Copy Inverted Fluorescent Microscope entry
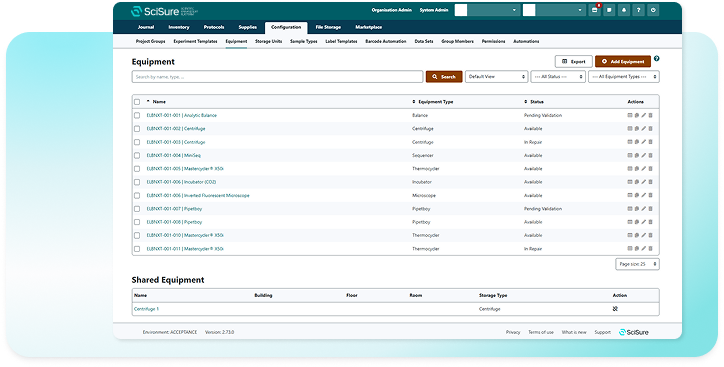The image size is (724, 367). [637, 195]
